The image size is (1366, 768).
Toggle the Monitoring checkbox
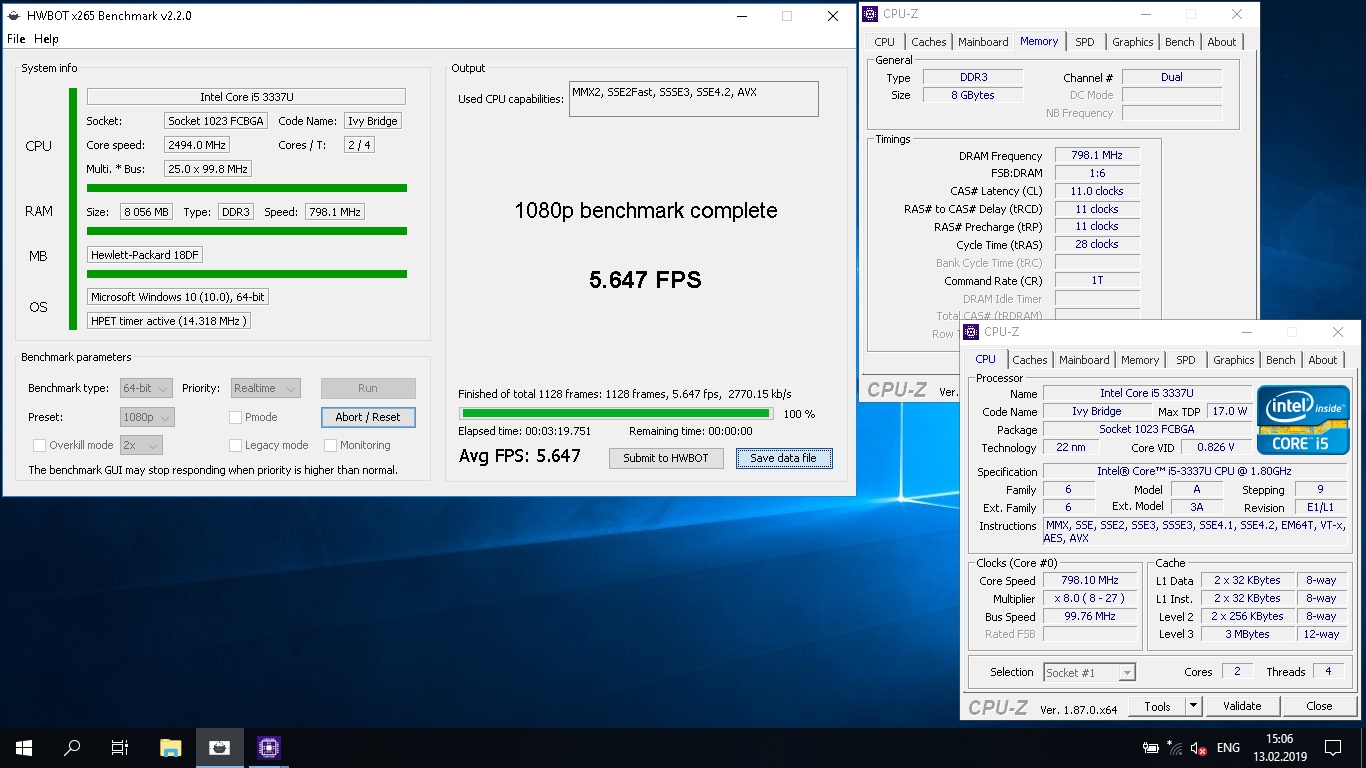pyautogui.click(x=330, y=445)
